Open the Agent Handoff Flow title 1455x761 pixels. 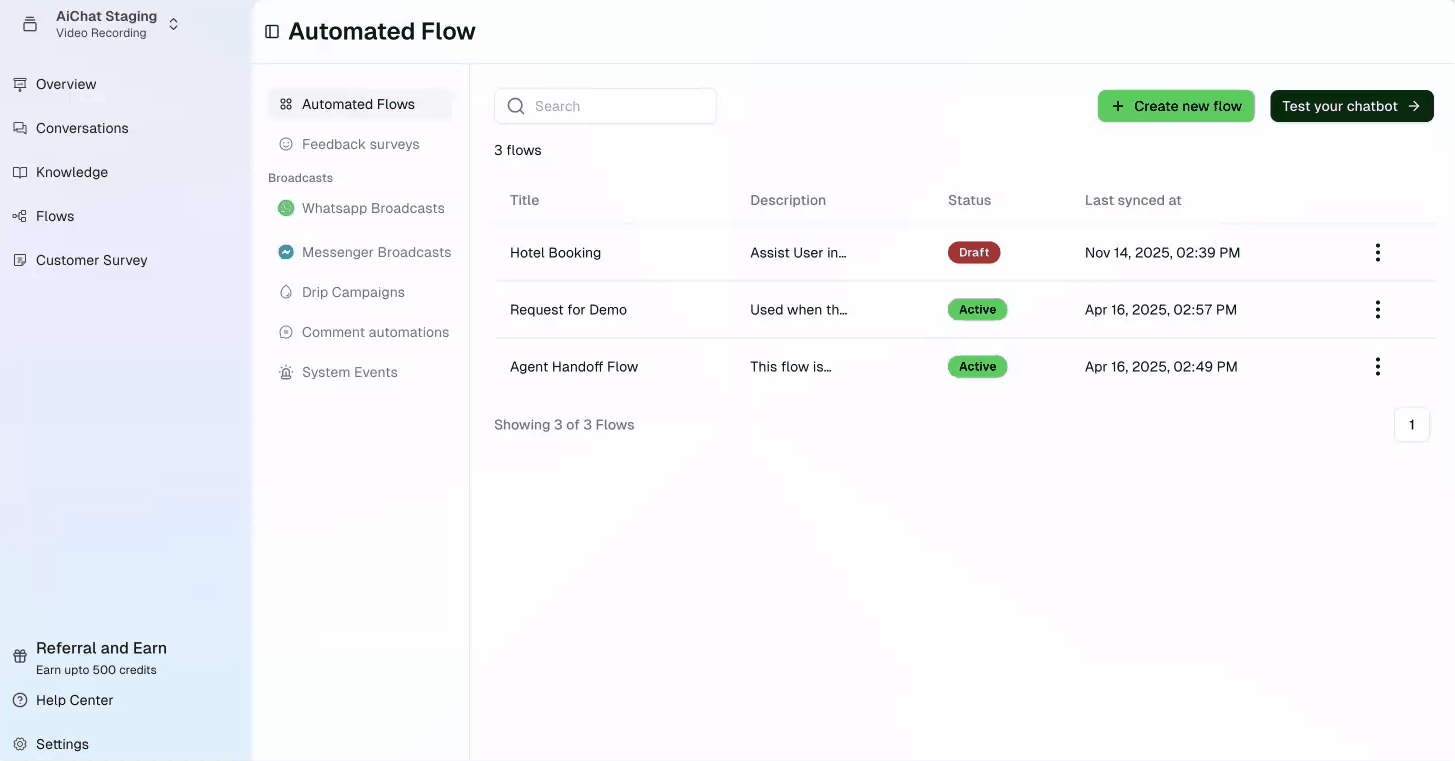(x=574, y=367)
